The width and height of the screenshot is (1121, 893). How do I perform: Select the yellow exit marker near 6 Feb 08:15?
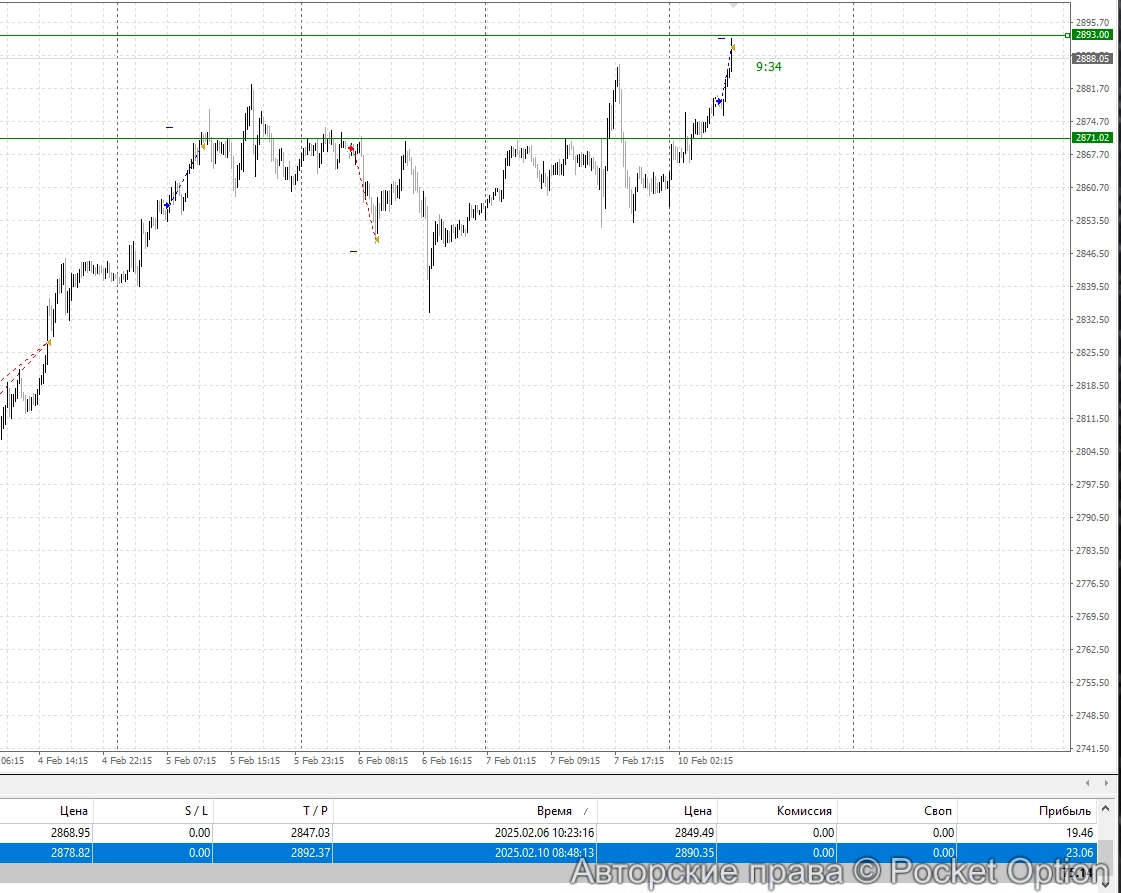point(377,240)
